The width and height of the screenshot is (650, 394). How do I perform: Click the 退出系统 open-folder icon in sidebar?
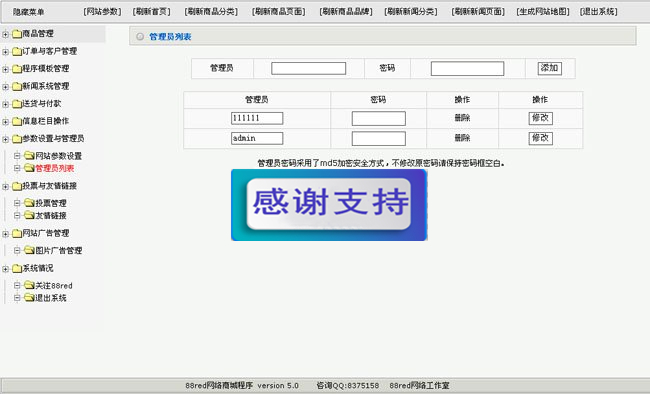click(29, 297)
